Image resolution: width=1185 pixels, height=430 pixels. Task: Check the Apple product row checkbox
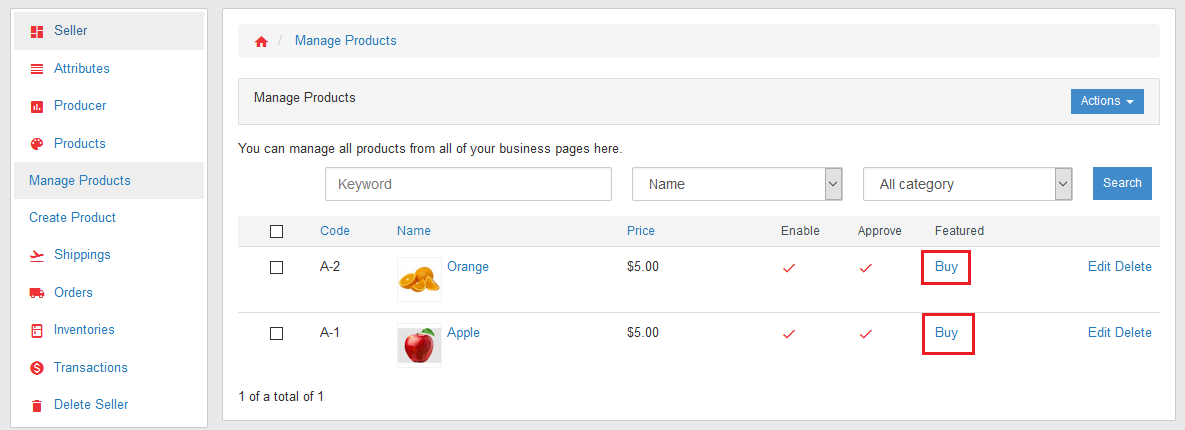[277, 333]
